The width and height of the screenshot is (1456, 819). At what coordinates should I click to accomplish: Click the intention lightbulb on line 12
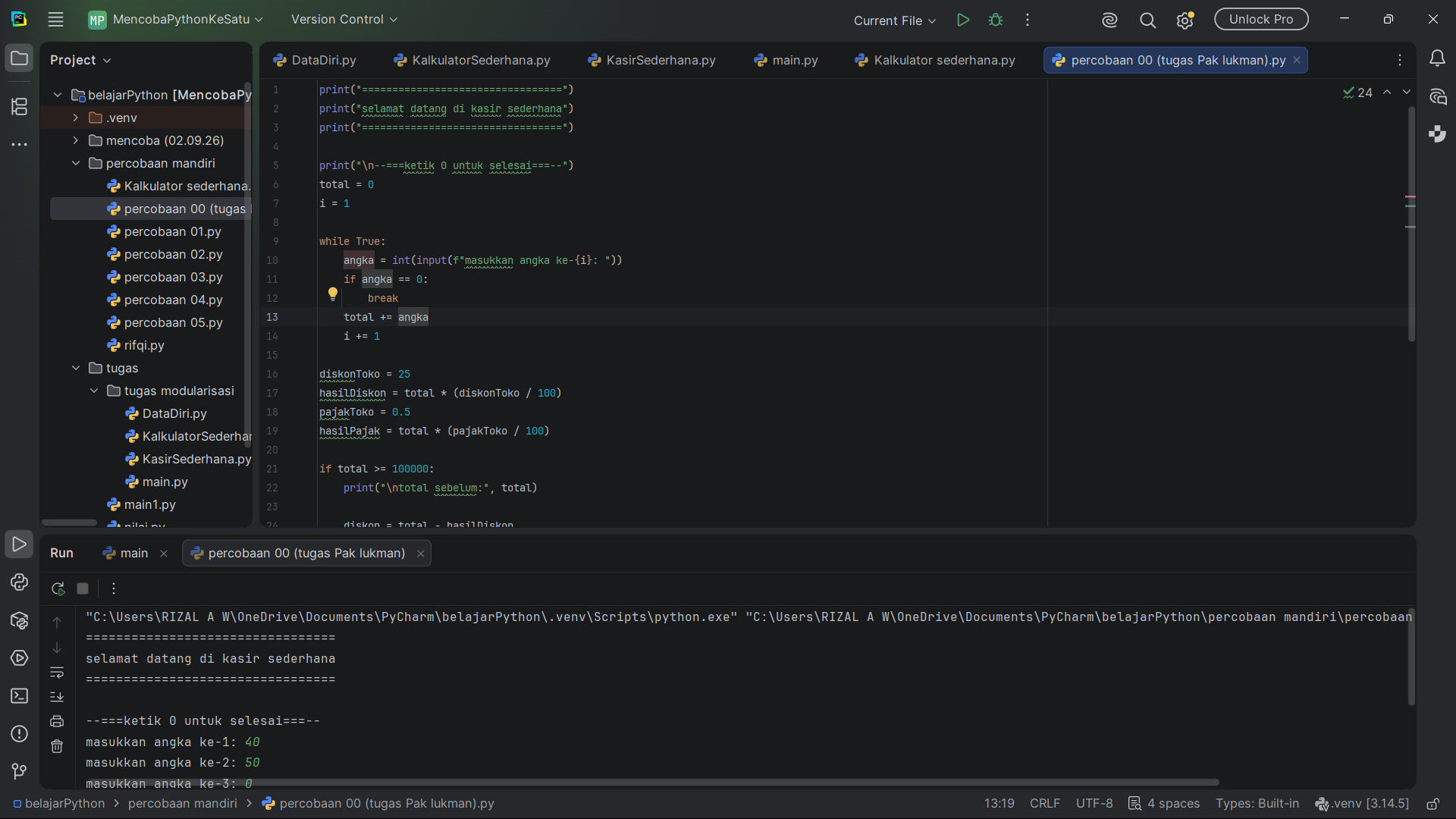coord(332,294)
